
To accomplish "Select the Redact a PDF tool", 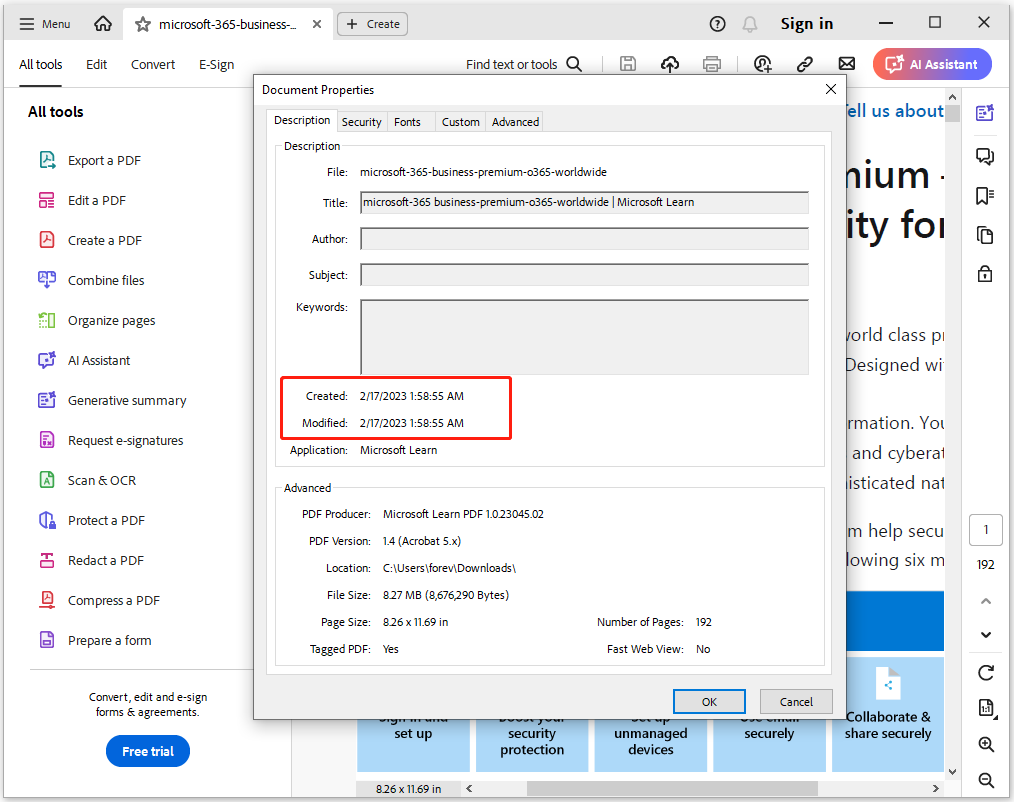I will click(105, 560).
